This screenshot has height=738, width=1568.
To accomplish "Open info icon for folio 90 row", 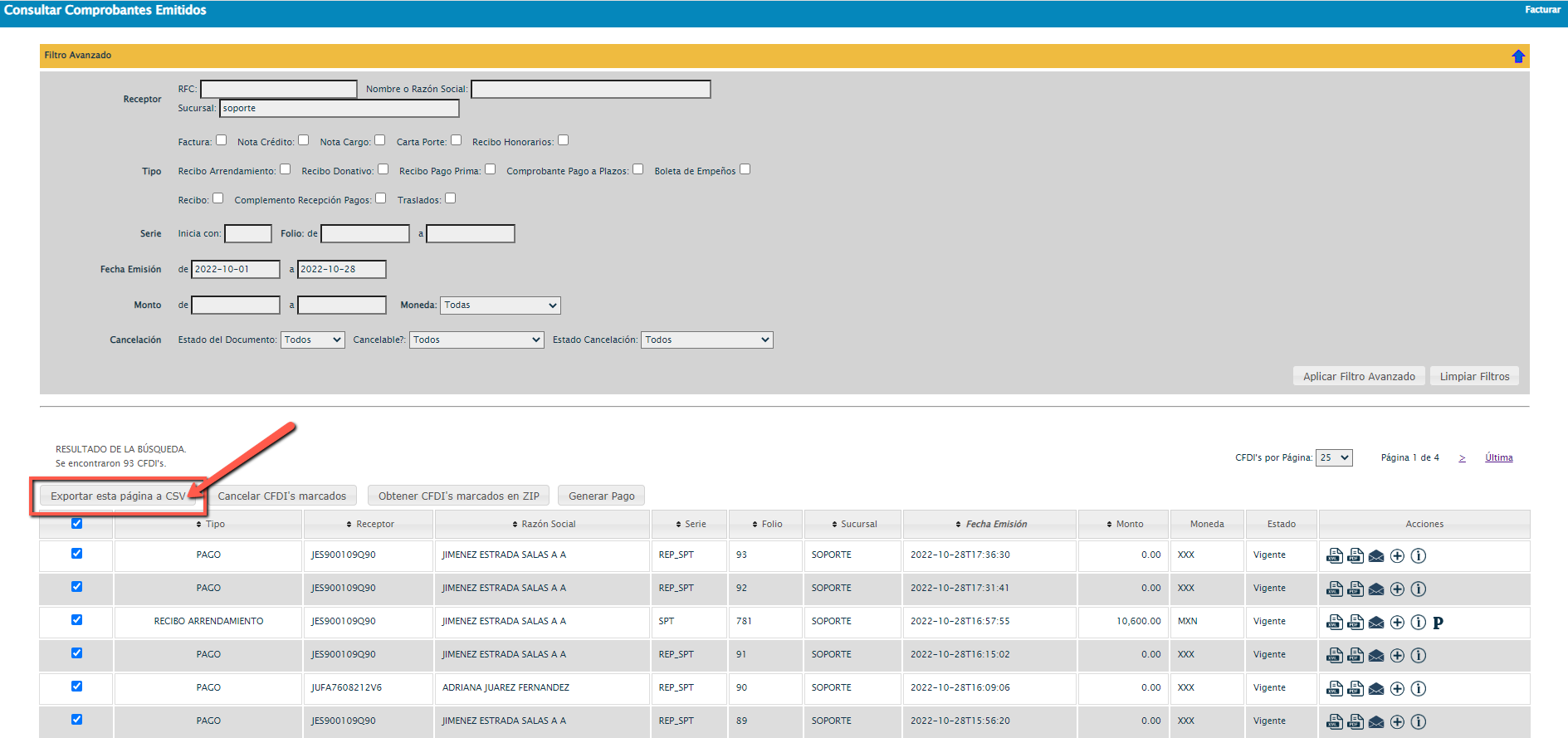I will 1419,688.
